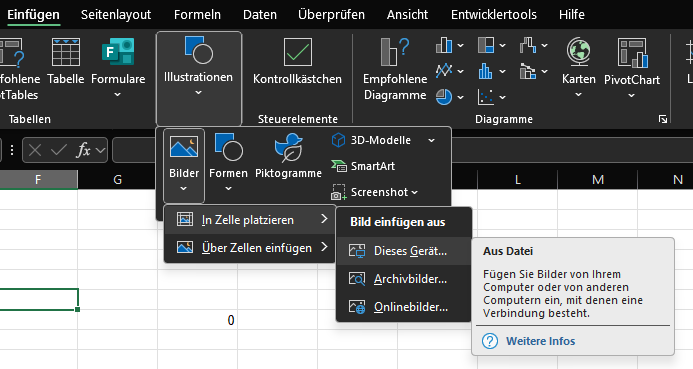This screenshot has width=693, height=369.
Task: Expand the statistics chart dropdown arrow
Action: tap(503, 71)
